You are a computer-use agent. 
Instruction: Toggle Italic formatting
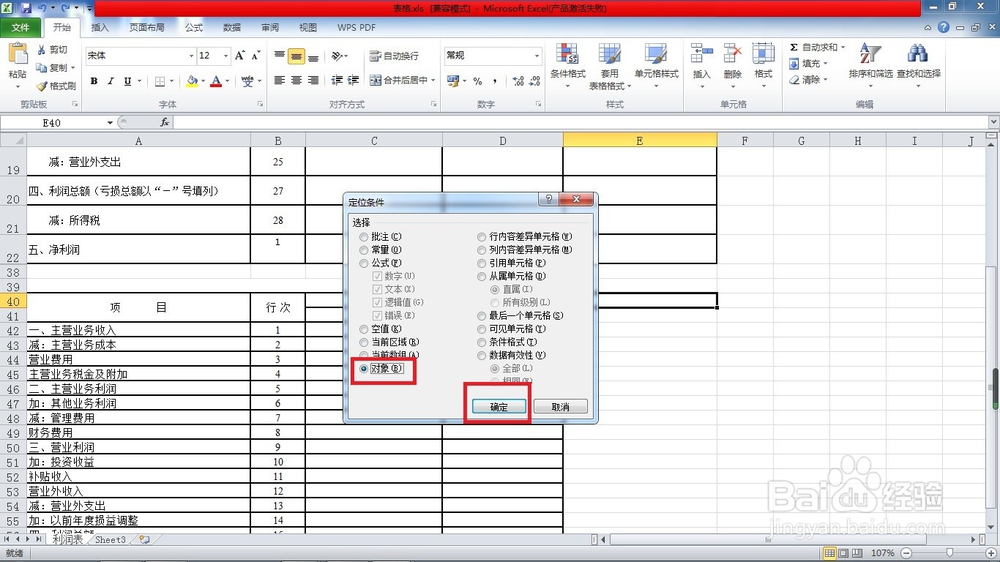(110, 81)
